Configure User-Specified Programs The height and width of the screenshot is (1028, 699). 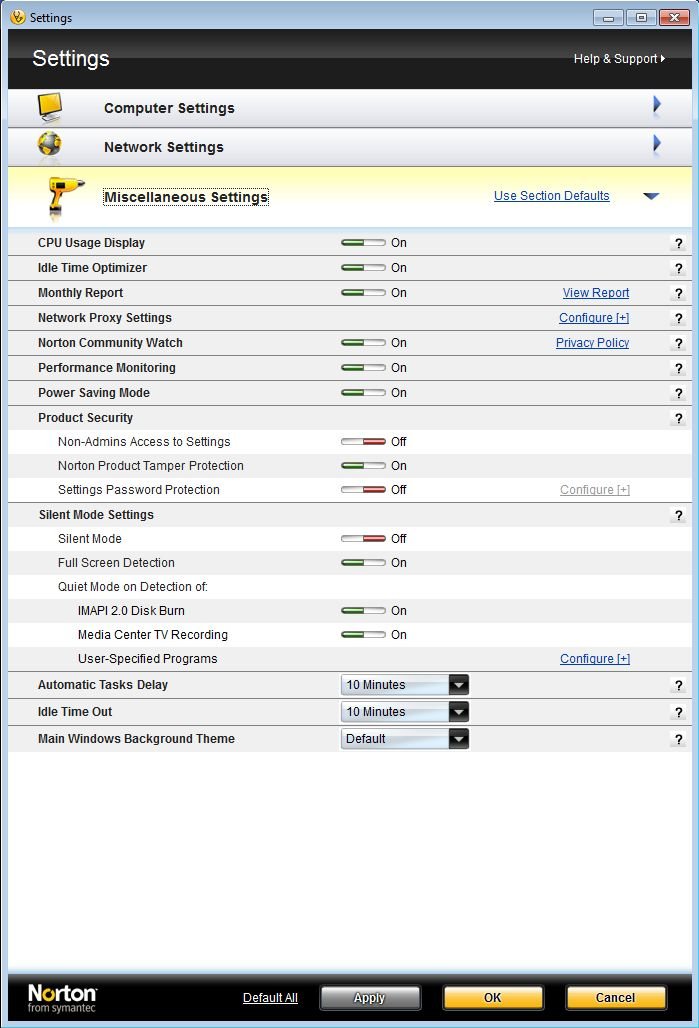point(595,658)
